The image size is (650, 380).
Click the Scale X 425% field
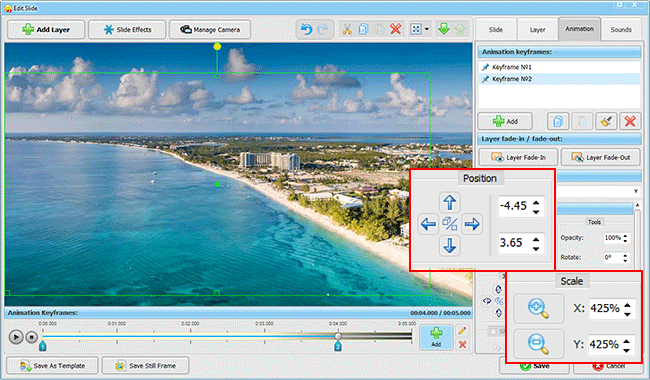pos(605,308)
